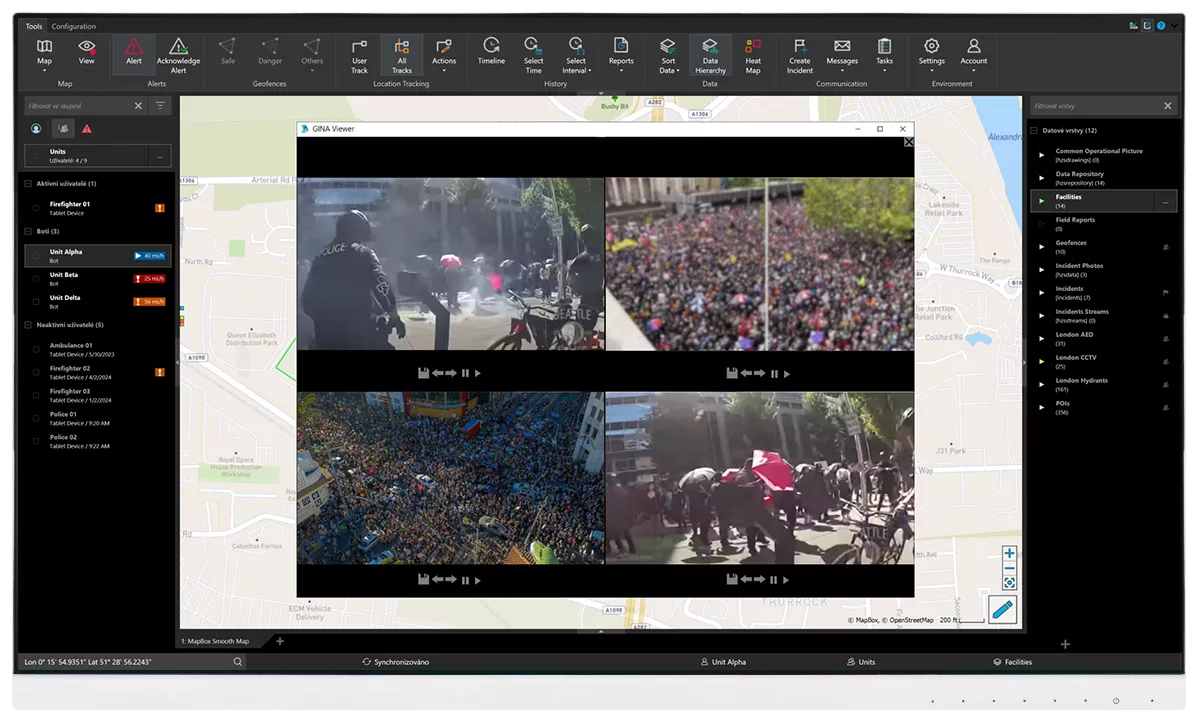Click the fit-to-extent icon below zoom buttons
Image resolution: width=1200 pixels, height=718 pixels.
(x=1009, y=583)
